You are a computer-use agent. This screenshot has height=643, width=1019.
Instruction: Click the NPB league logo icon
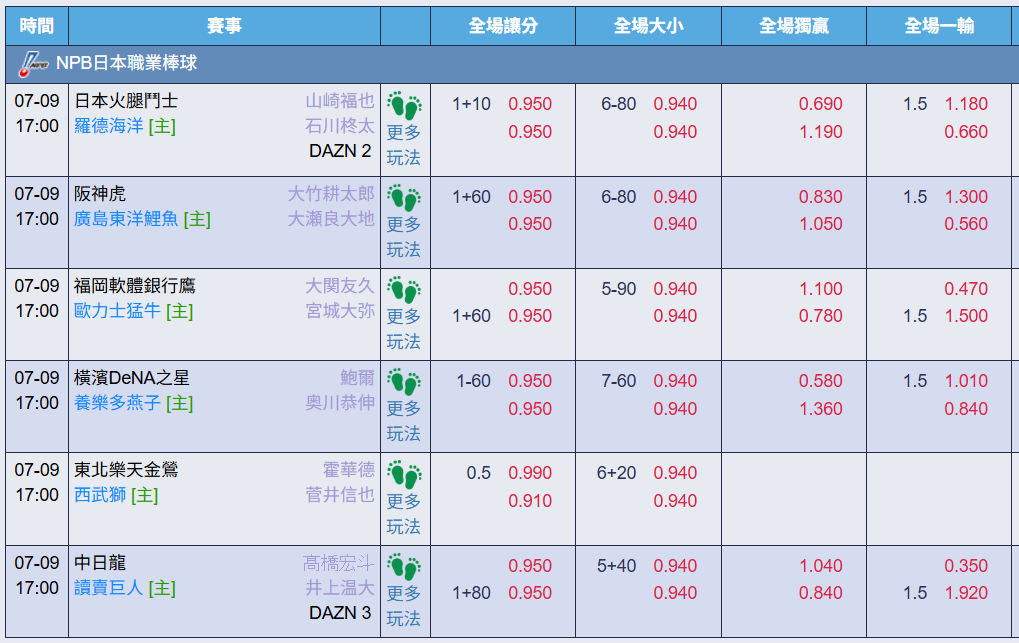[33, 63]
